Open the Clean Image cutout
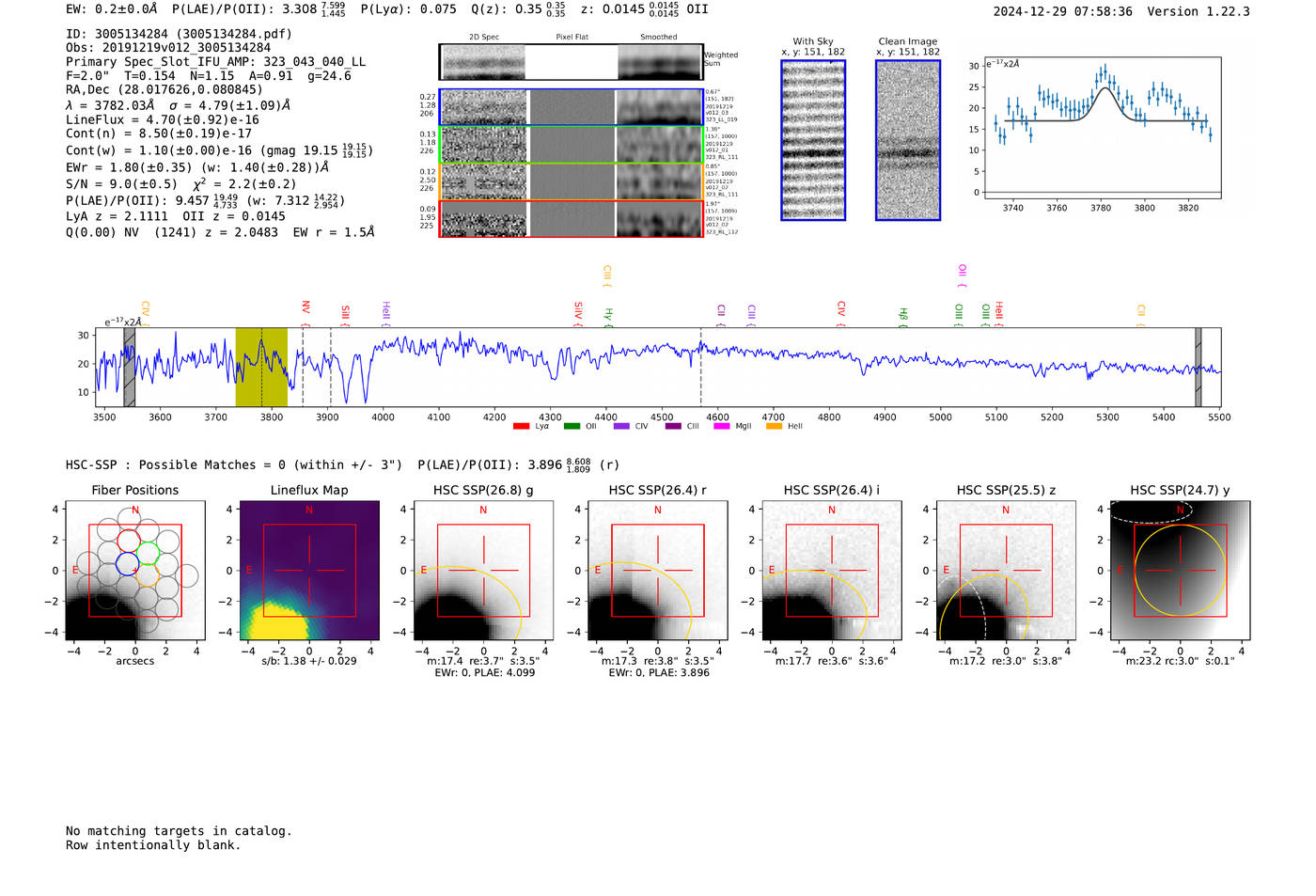 coord(908,140)
